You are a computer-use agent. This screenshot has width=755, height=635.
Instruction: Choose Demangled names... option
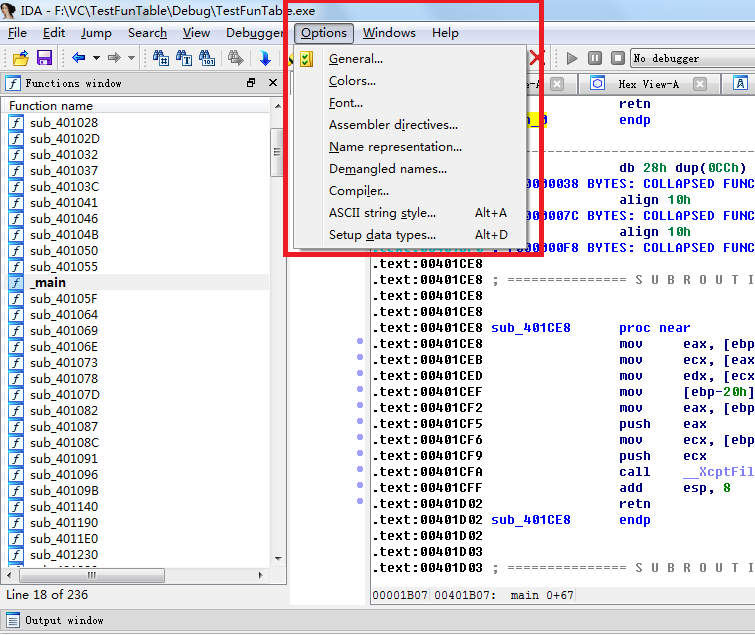(410, 169)
